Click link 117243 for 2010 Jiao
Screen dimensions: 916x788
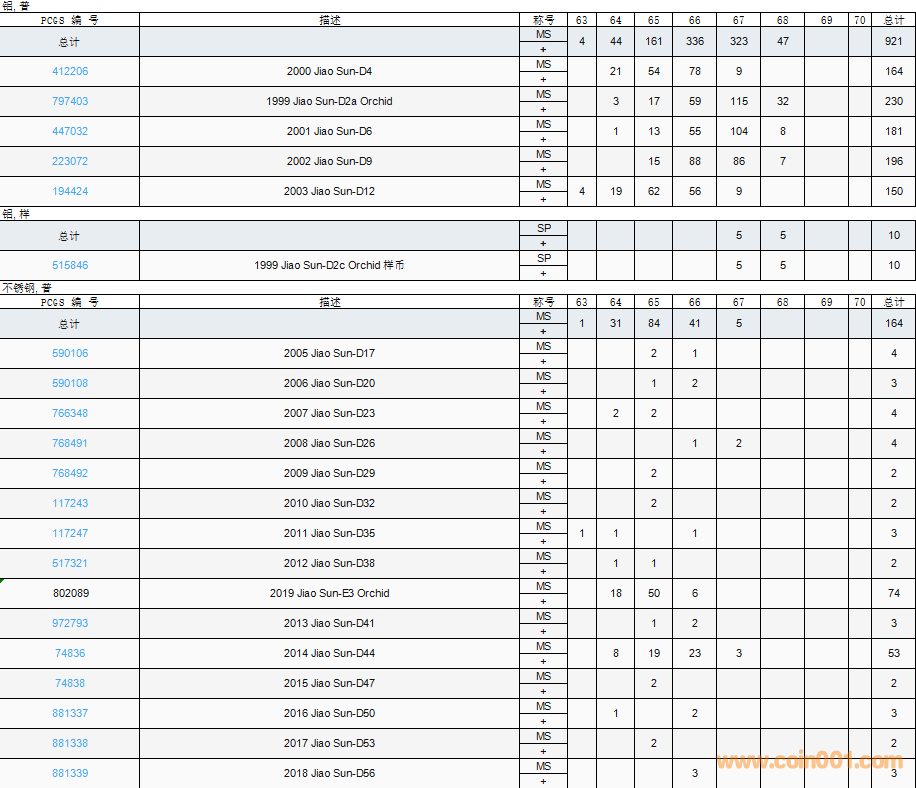pos(70,504)
